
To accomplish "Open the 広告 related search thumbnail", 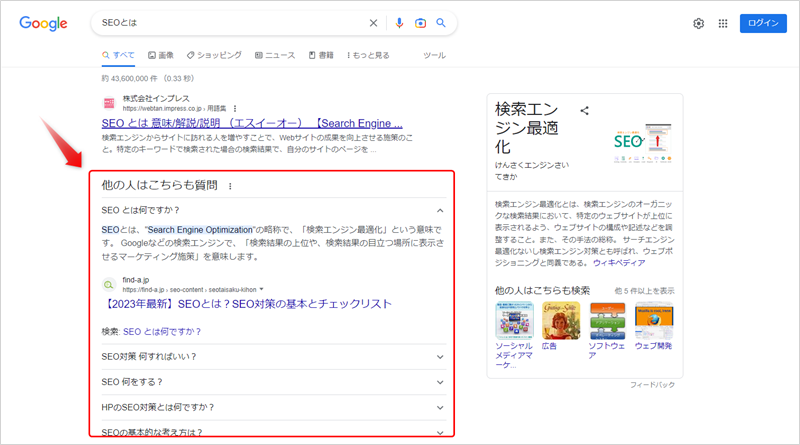I will pyautogui.click(x=561, y=320).
